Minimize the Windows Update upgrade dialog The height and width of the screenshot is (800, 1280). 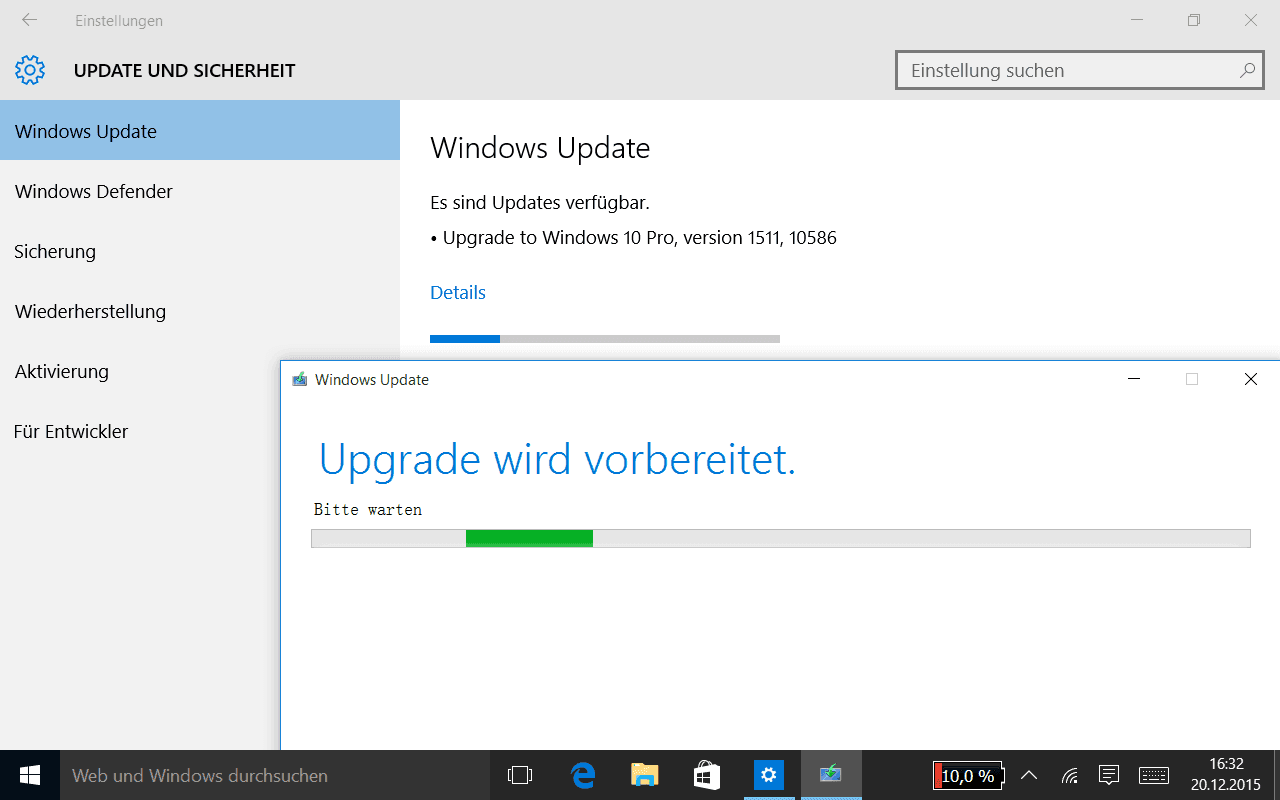click(1133, 380)
